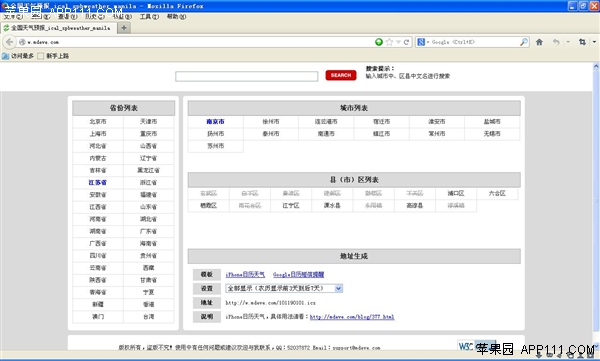Click the Google search engine icon
The height and width of the screenshot is (361, 600).
tap(421, 42)
